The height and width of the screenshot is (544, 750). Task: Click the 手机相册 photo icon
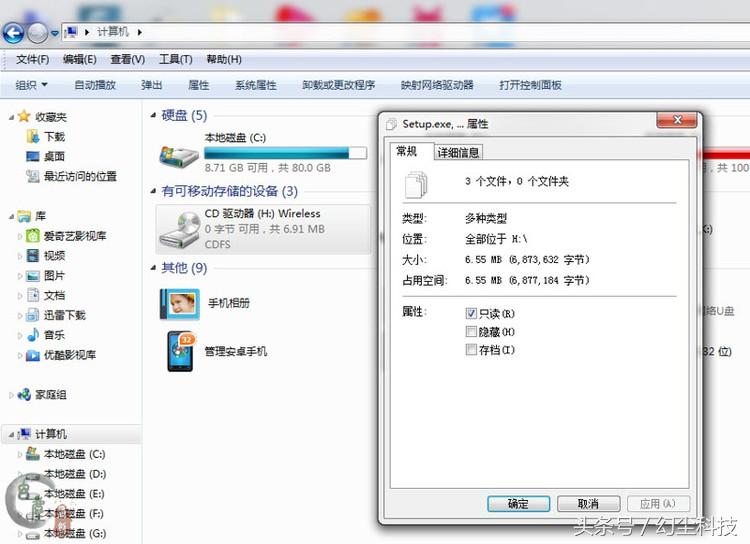[180, 304]
